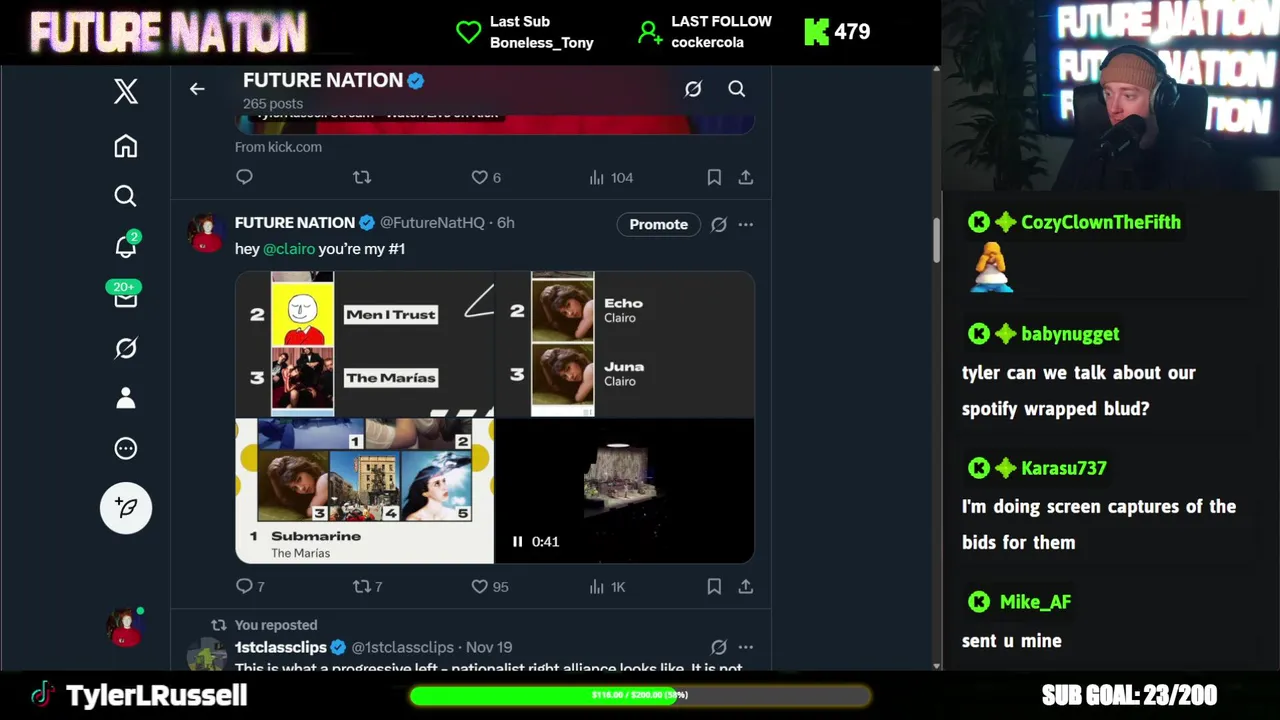Open three-dot menu on Clairo post
The image size is (1280, 720).
point(746,225)
